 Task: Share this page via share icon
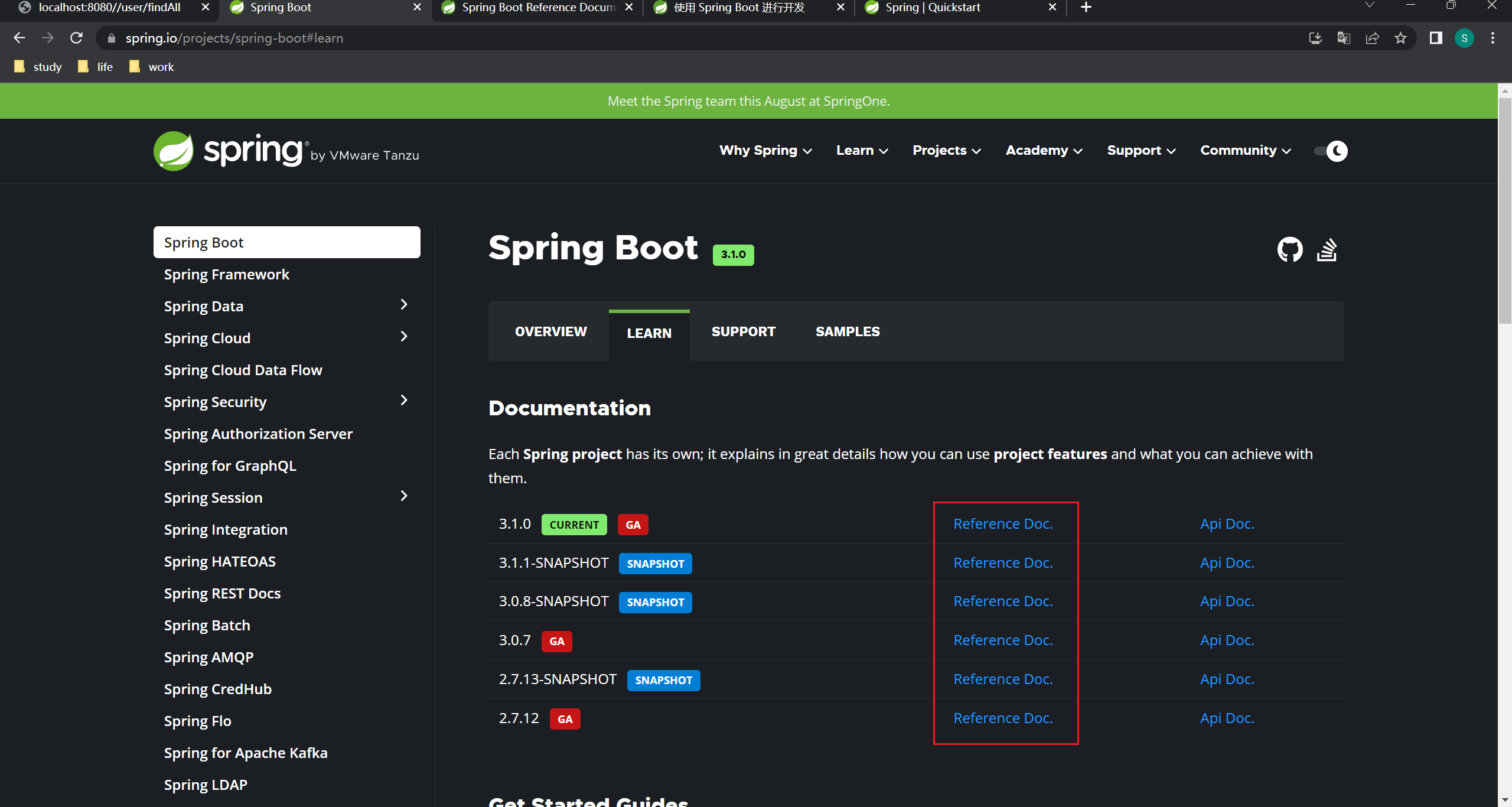pyautogui.click(x=1372, y=38)
